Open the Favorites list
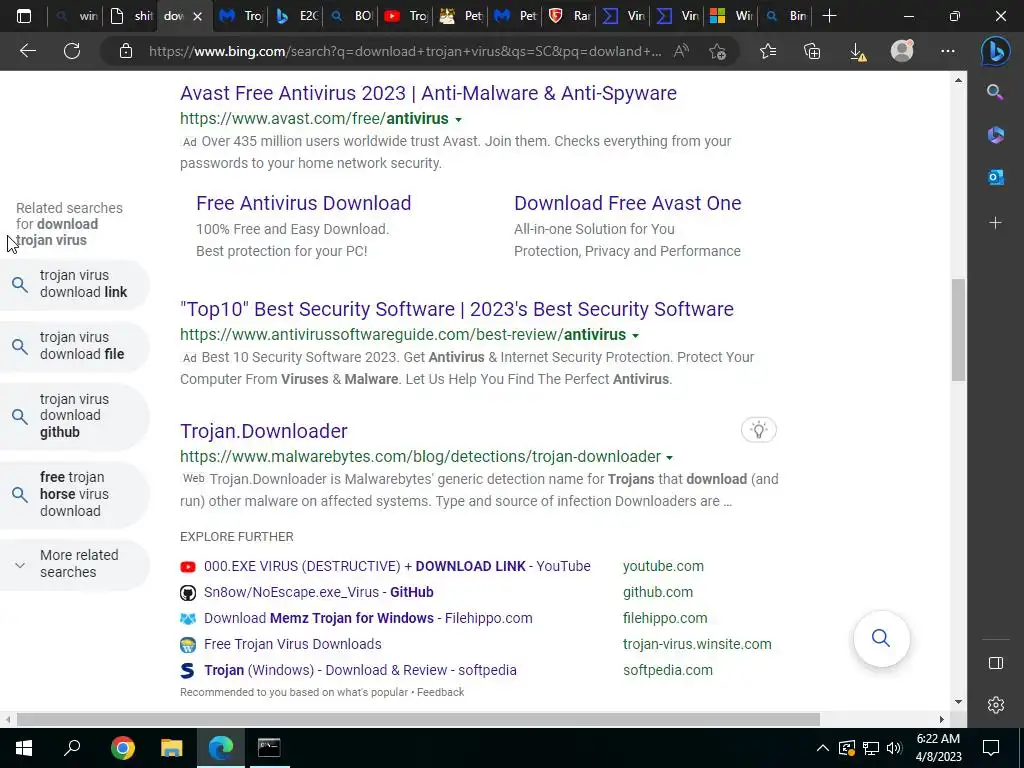1024x768 pixels. click(x=768, y=51)
